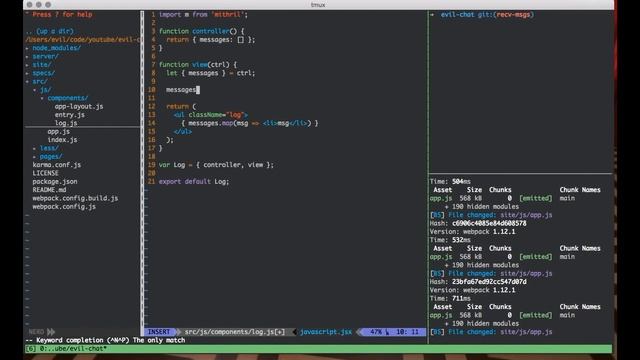Select log.js in the file tree
Image resolution: width=640 pixels, height=360 pixels.
(66, 123)
